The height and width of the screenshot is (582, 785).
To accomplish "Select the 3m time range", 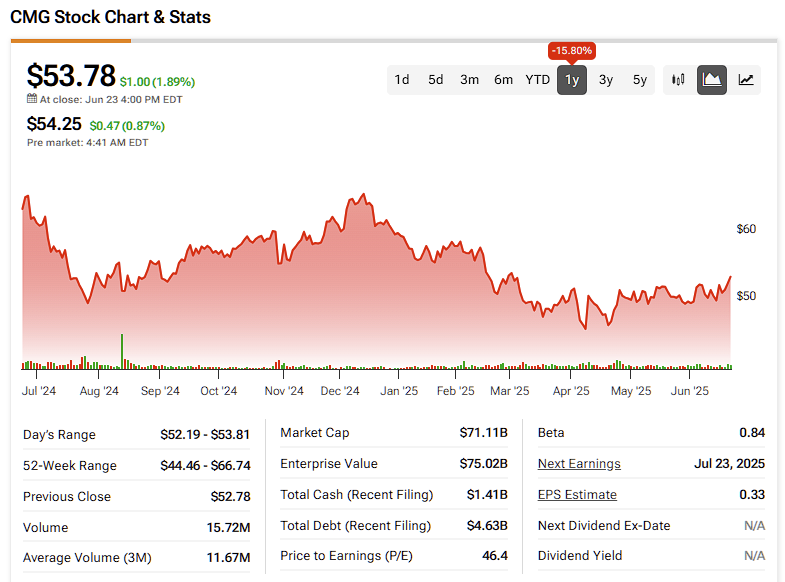I will (470, 80).
